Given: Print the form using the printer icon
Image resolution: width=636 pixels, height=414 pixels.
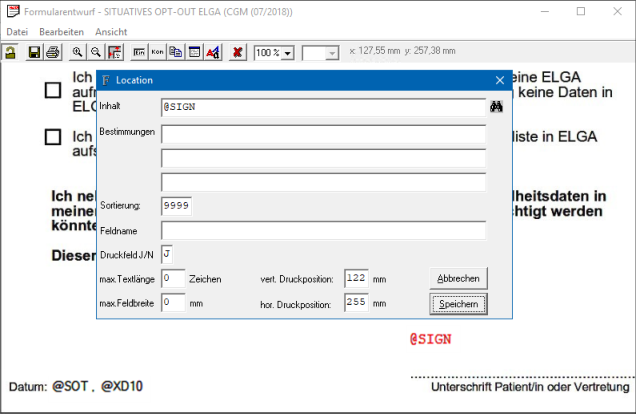Looking at the screenshot, I should click(x=53, y=52).
